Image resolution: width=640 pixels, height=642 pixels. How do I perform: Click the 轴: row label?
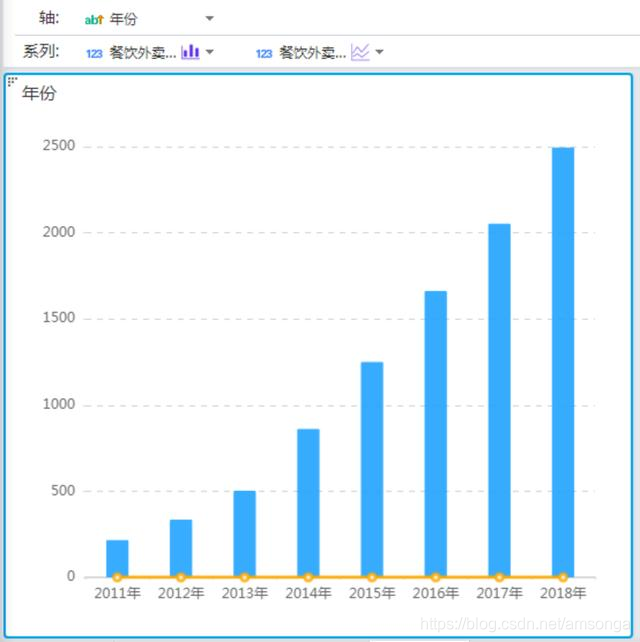[50, 18]
